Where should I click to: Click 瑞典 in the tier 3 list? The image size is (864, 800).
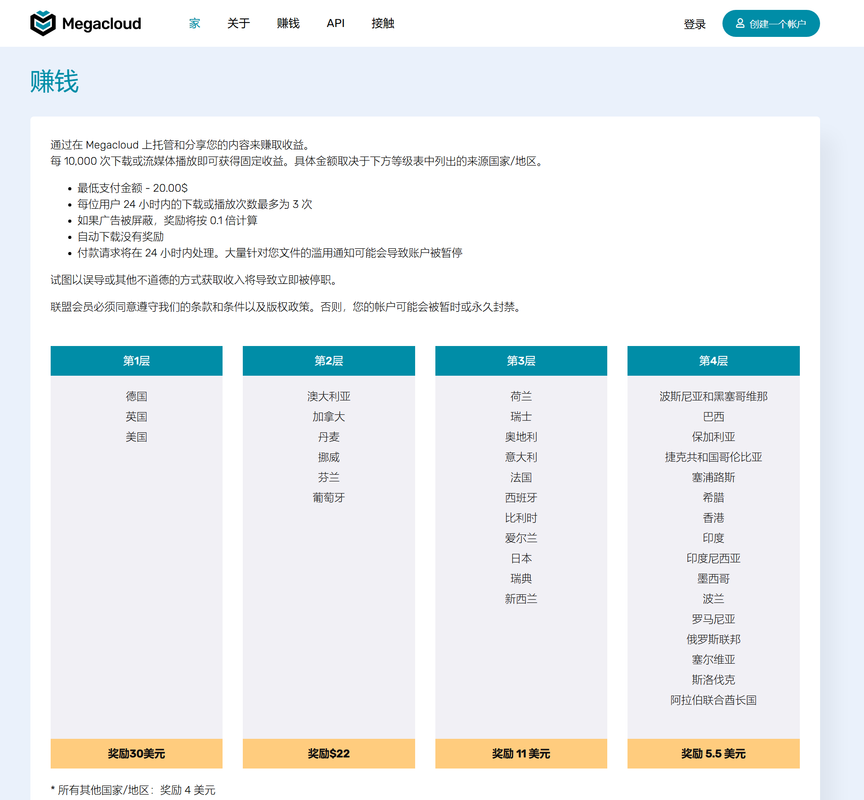[x=521, y=579]
